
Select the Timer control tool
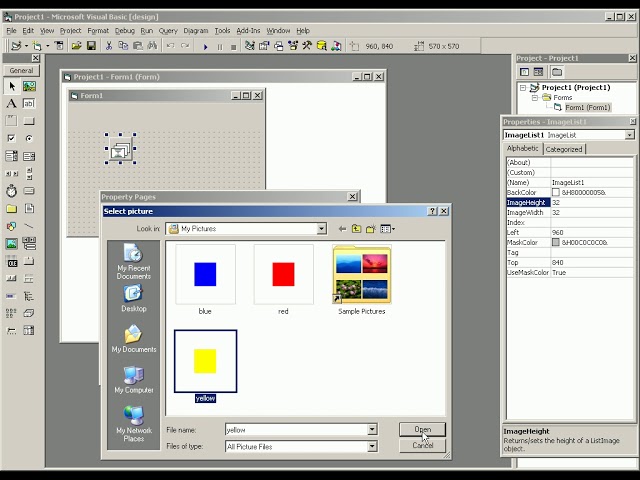tap(11, 191)
